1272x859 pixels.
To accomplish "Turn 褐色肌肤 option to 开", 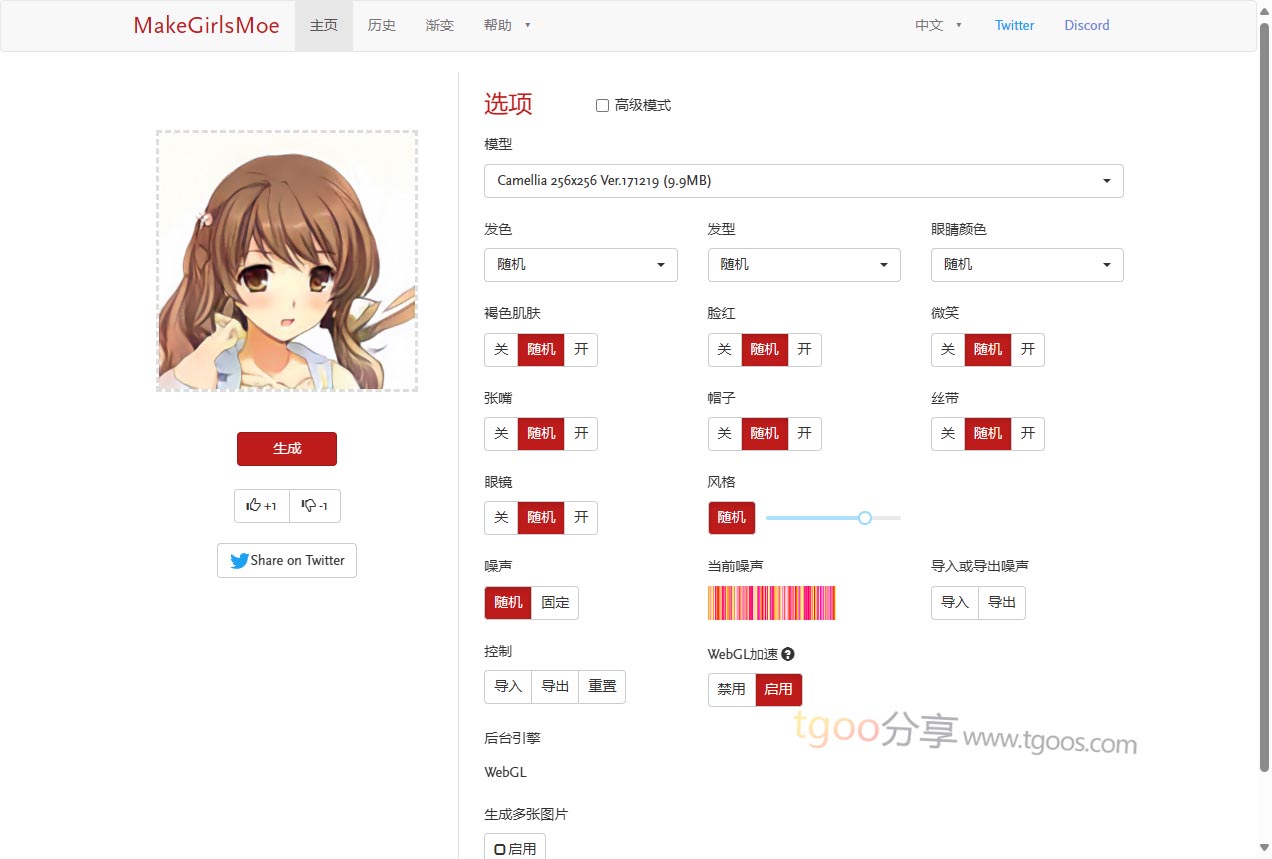I will click(x=581, y=350).
